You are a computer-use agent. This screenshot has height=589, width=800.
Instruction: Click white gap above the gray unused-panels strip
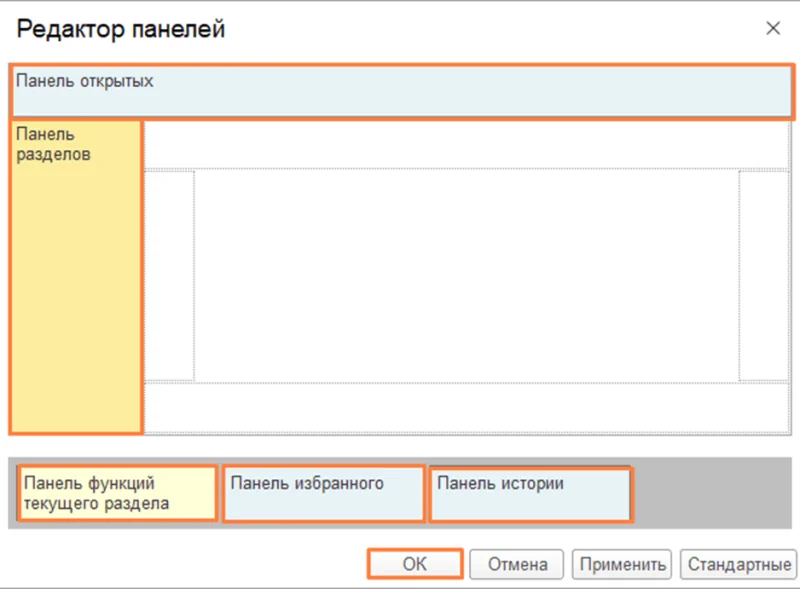point(400,447)
